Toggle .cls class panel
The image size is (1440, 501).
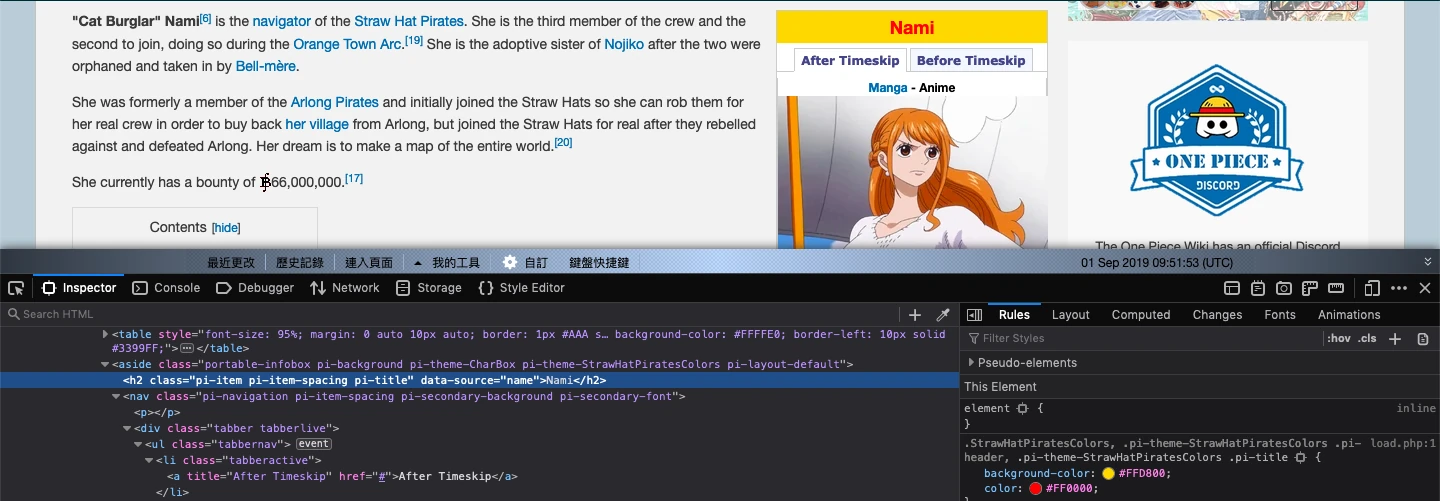[1368, 339]
